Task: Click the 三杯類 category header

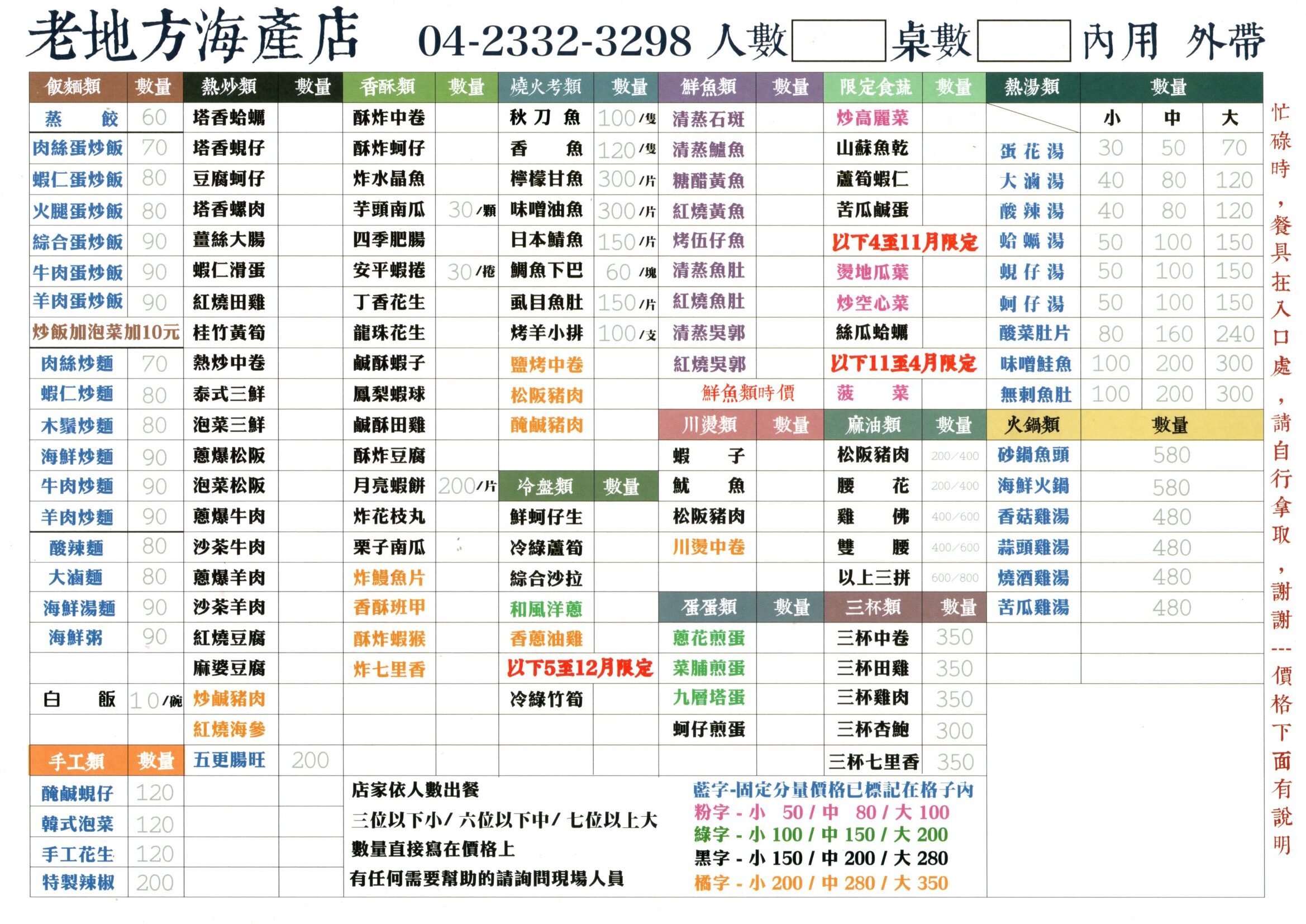Action: [873, 608]
